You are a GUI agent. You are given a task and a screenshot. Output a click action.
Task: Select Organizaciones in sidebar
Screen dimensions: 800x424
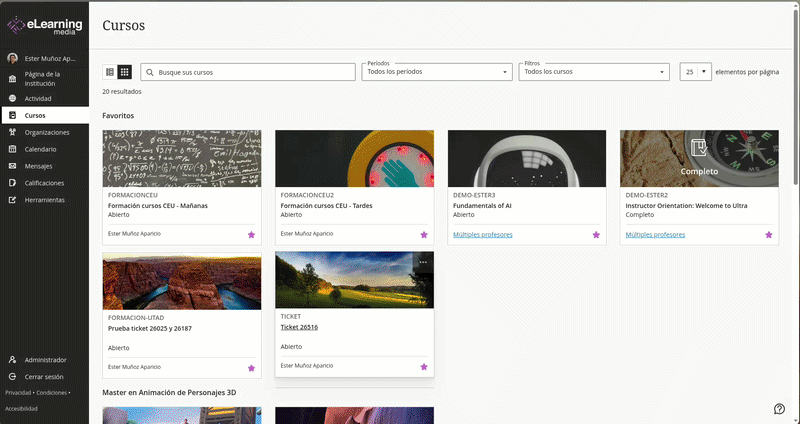point(47,132)
